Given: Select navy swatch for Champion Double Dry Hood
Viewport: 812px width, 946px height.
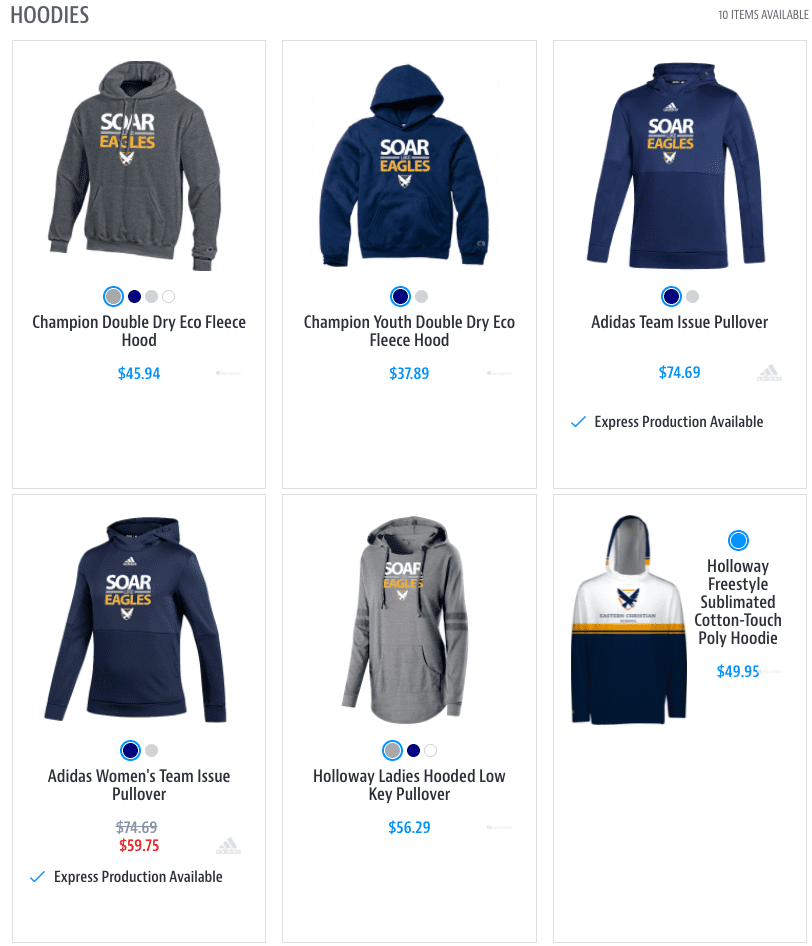Looking at the screenshot, I should [x=135, y=296].
